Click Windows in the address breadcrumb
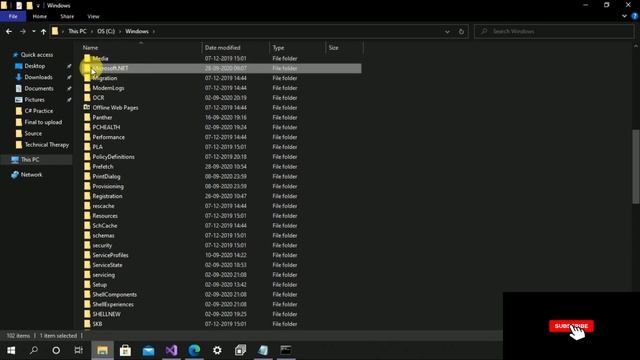The width and height of the screenshot is (640, 360). (137, 31)
